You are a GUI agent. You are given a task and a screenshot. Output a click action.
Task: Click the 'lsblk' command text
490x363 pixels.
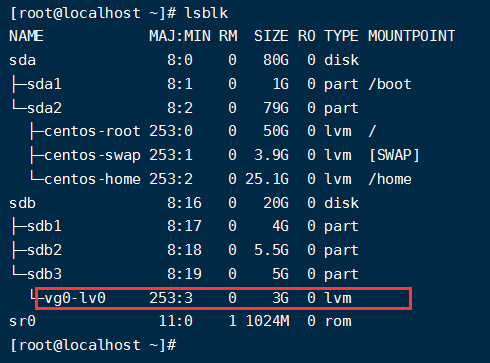[206, 13]
